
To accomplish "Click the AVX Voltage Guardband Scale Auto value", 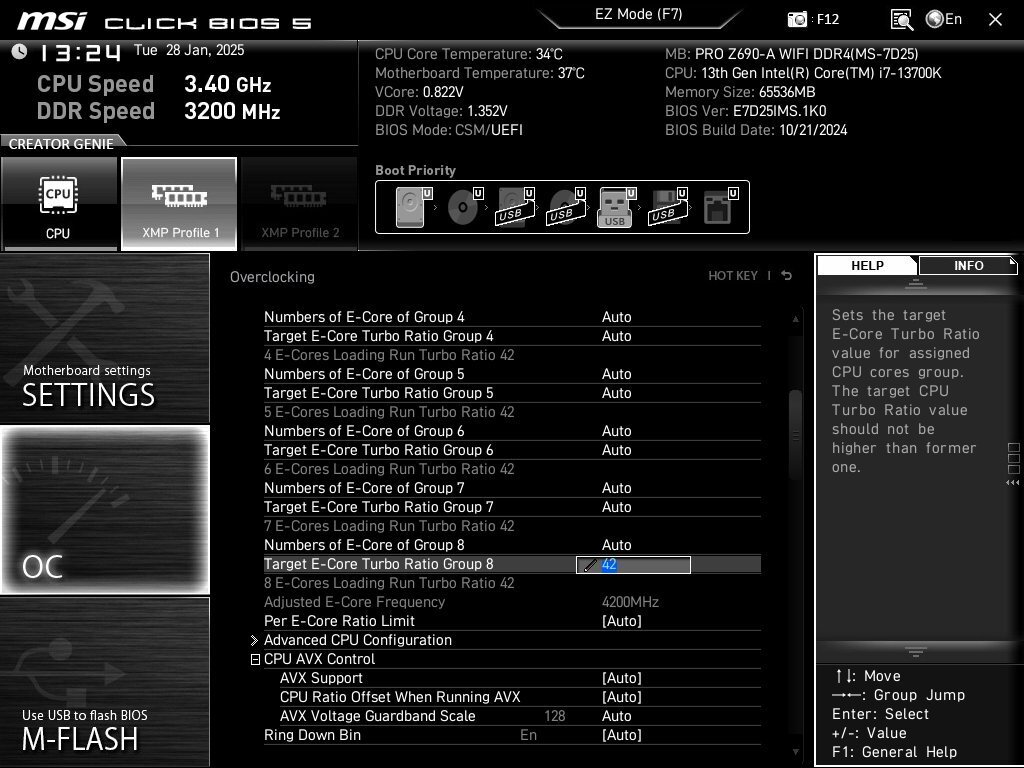I will [616, 716].
